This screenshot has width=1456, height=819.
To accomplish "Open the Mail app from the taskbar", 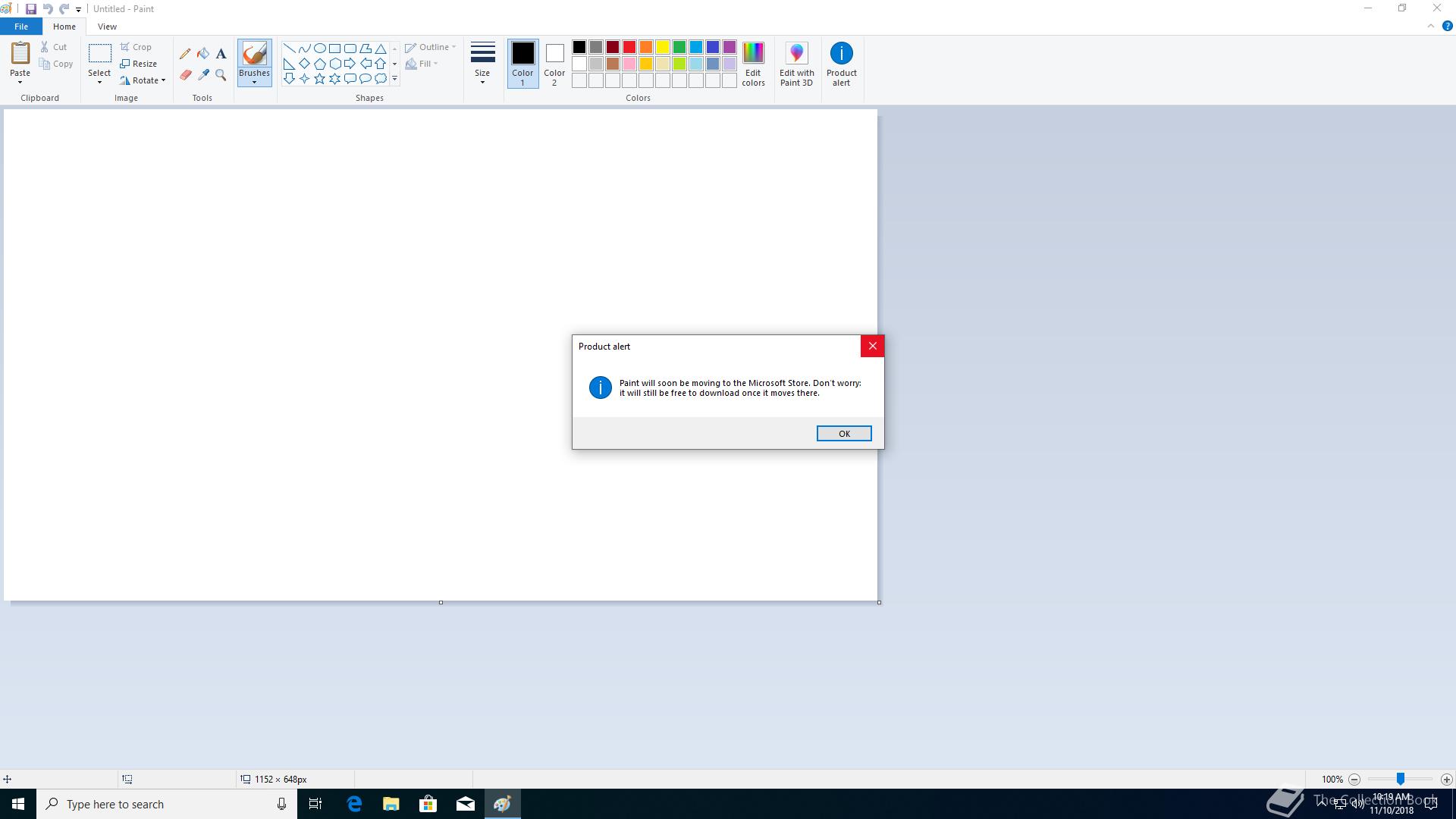I will 466,804.
